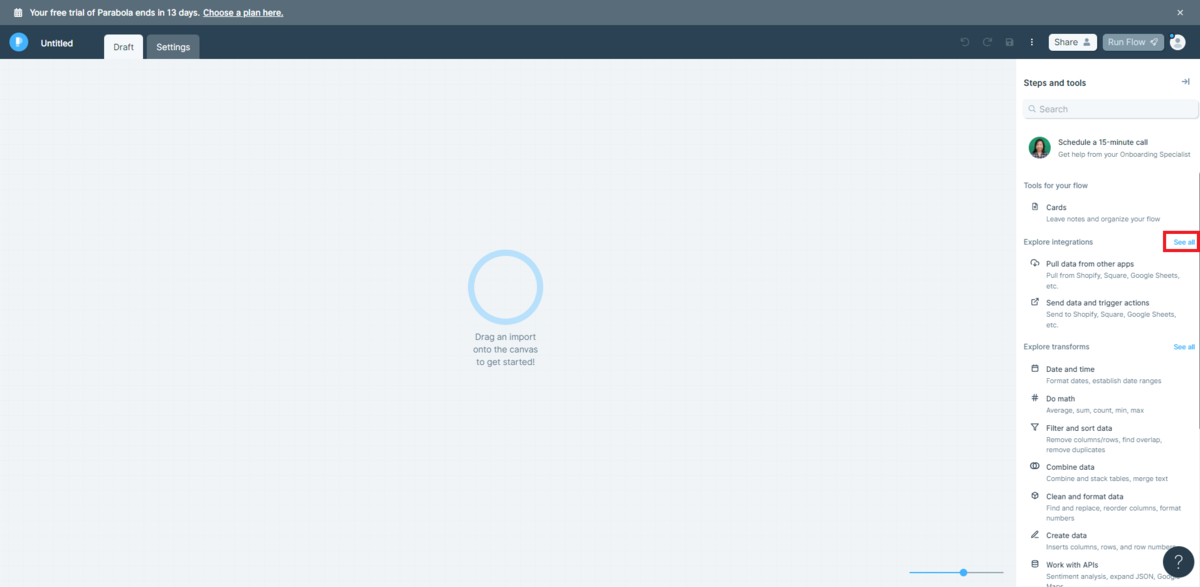
Task: Open Schedule a 15-minute call offer
Action: [1110, 148]
